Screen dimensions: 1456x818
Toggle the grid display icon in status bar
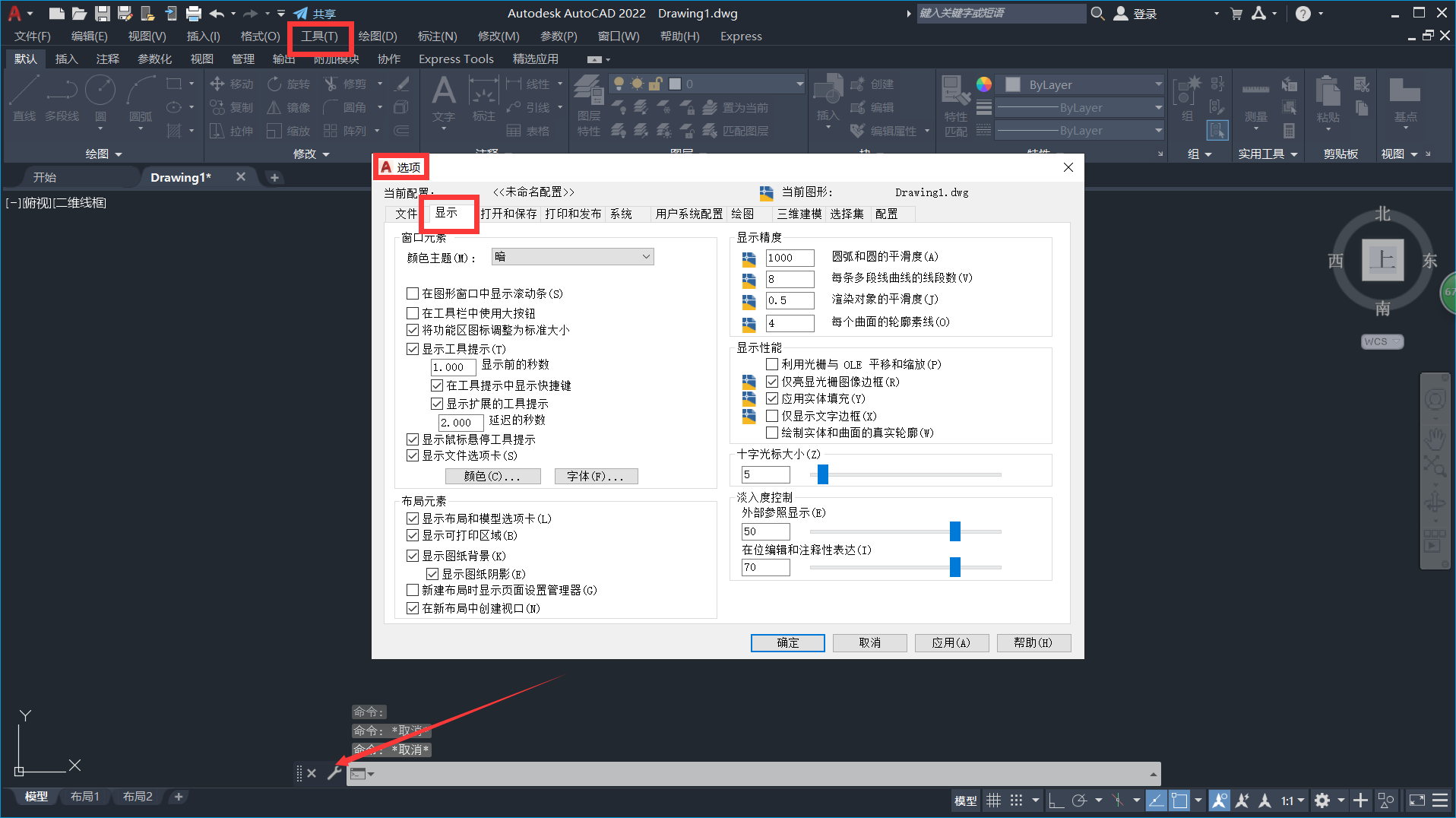point(993,801)
